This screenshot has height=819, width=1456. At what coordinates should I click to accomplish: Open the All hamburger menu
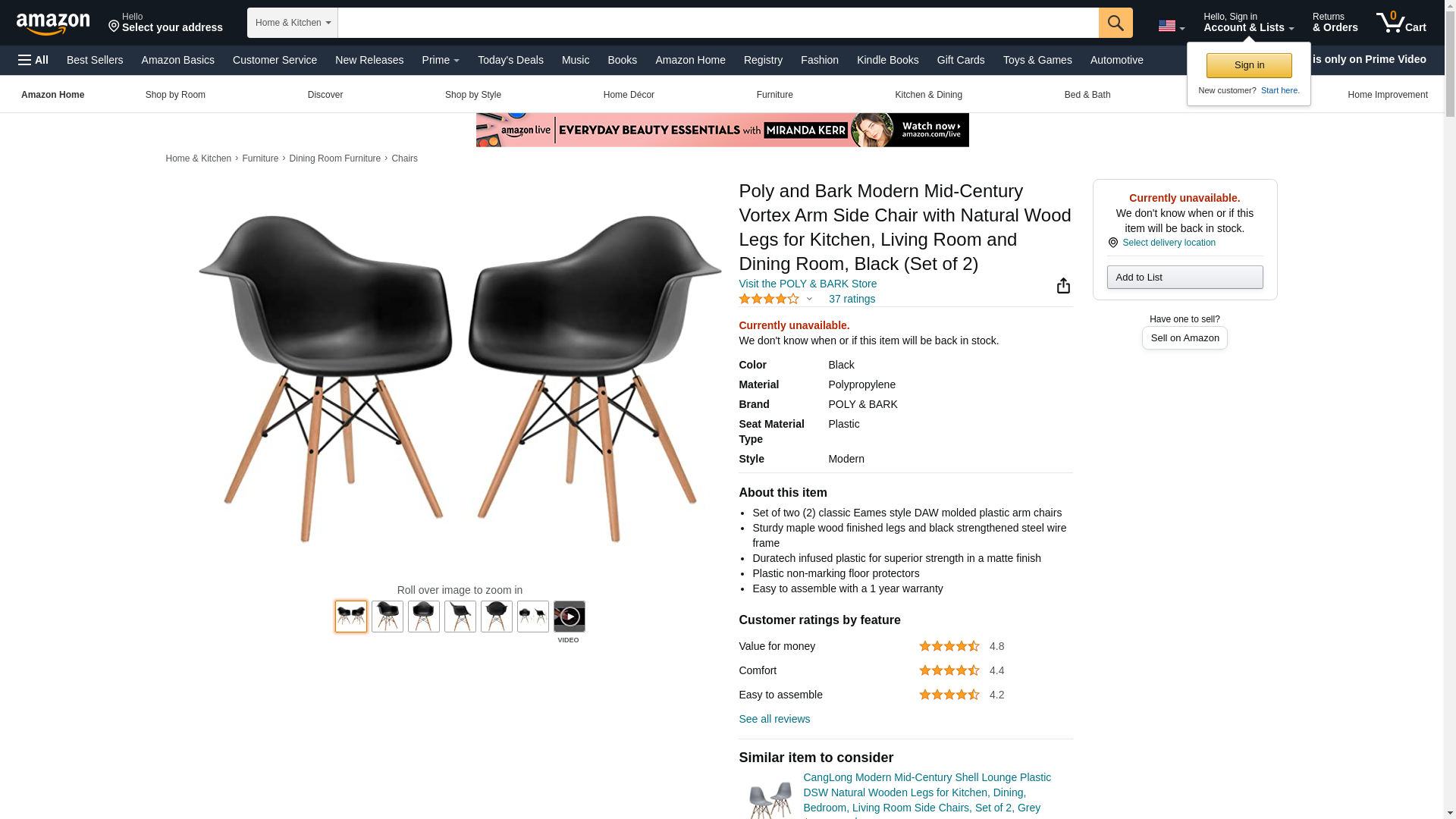[x=33, y=60]
